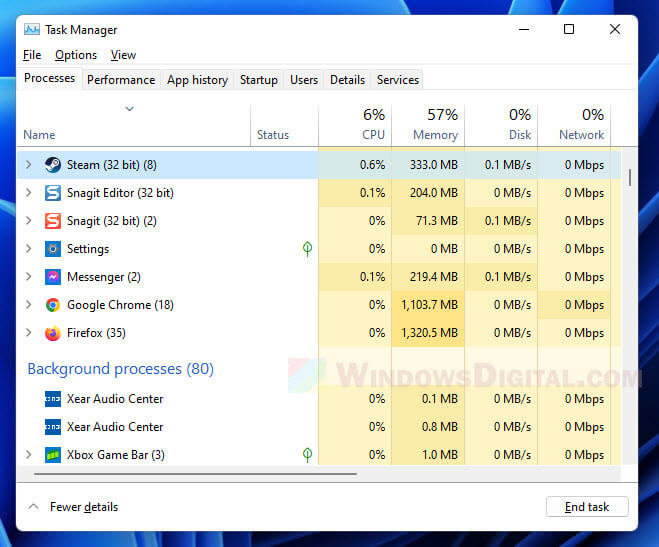
Task: Maximize the Task Manager window
Action: pos(569,29)
